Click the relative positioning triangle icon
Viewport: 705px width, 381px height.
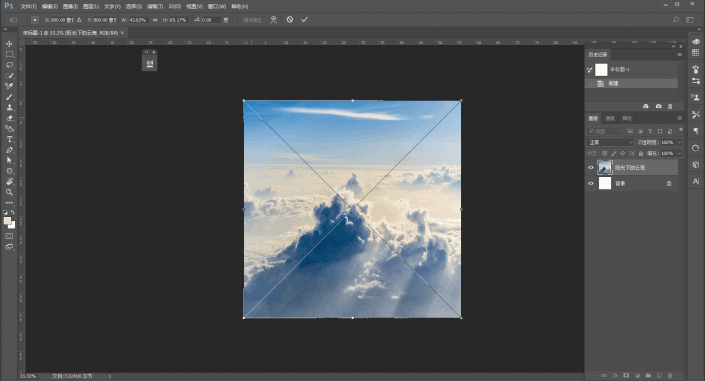click(79, 20)
